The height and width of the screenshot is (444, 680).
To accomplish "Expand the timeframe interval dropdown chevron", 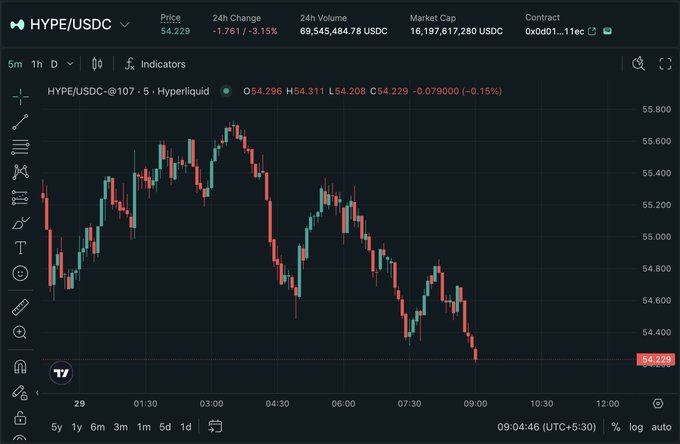I will coord(70,64).
